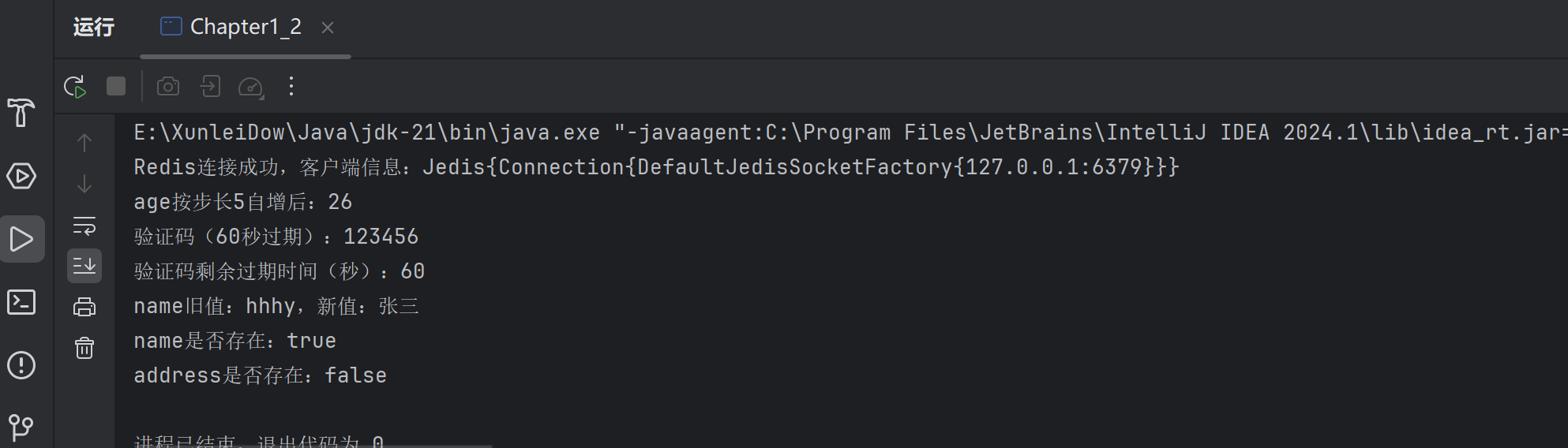Viewport: 1568px width, 448px height.
Task: Toggle soft-wrap for console output
Action: [84, 226]
